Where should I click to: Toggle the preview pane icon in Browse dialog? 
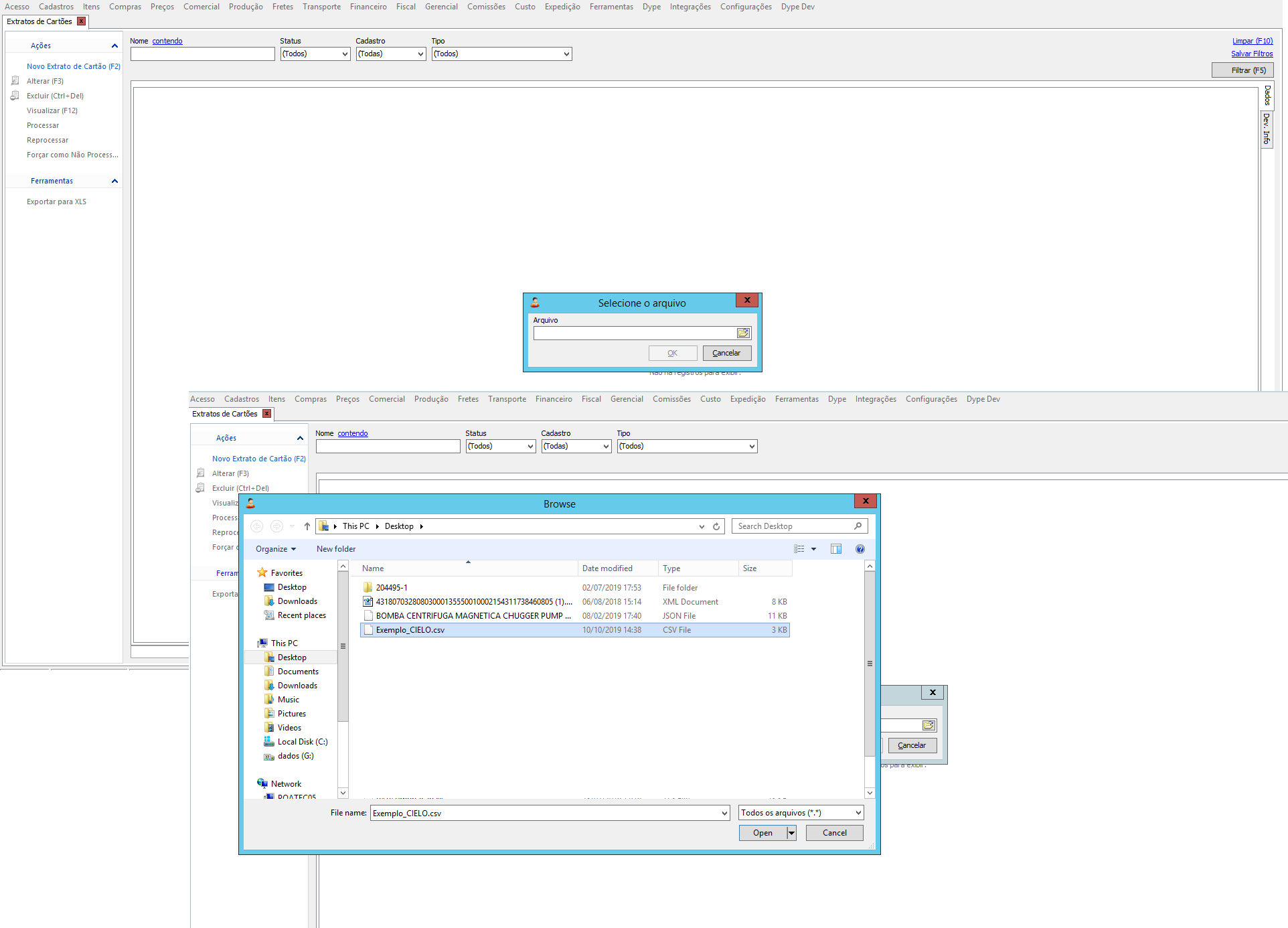point(836,549)
